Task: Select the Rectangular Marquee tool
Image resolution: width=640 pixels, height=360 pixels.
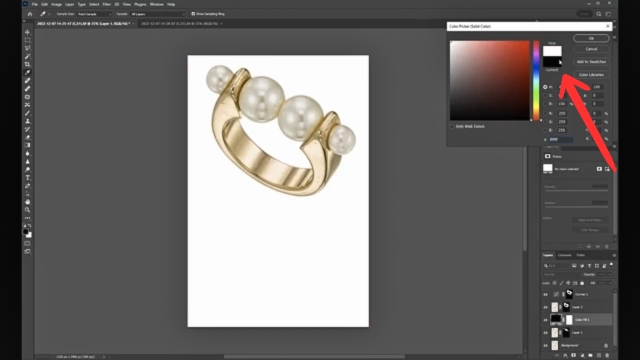Action: (x=27, y=40)
